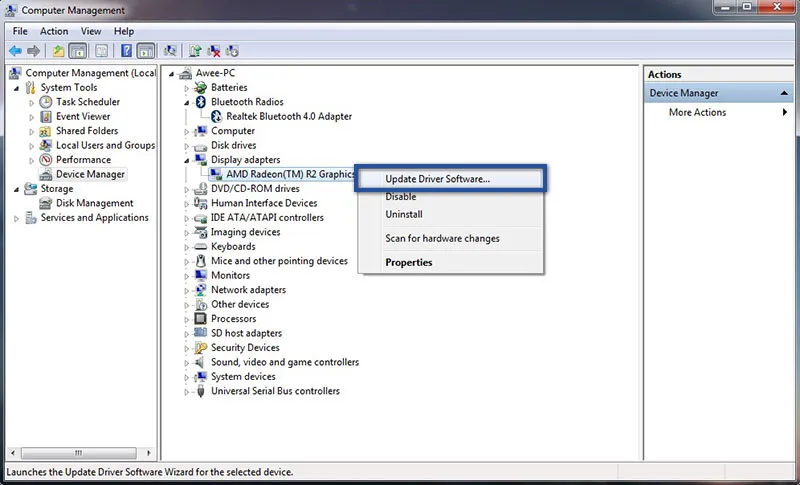800x485 pixels.
Task: Click the uninstall device red X toolbar icon
Action: 214,51
